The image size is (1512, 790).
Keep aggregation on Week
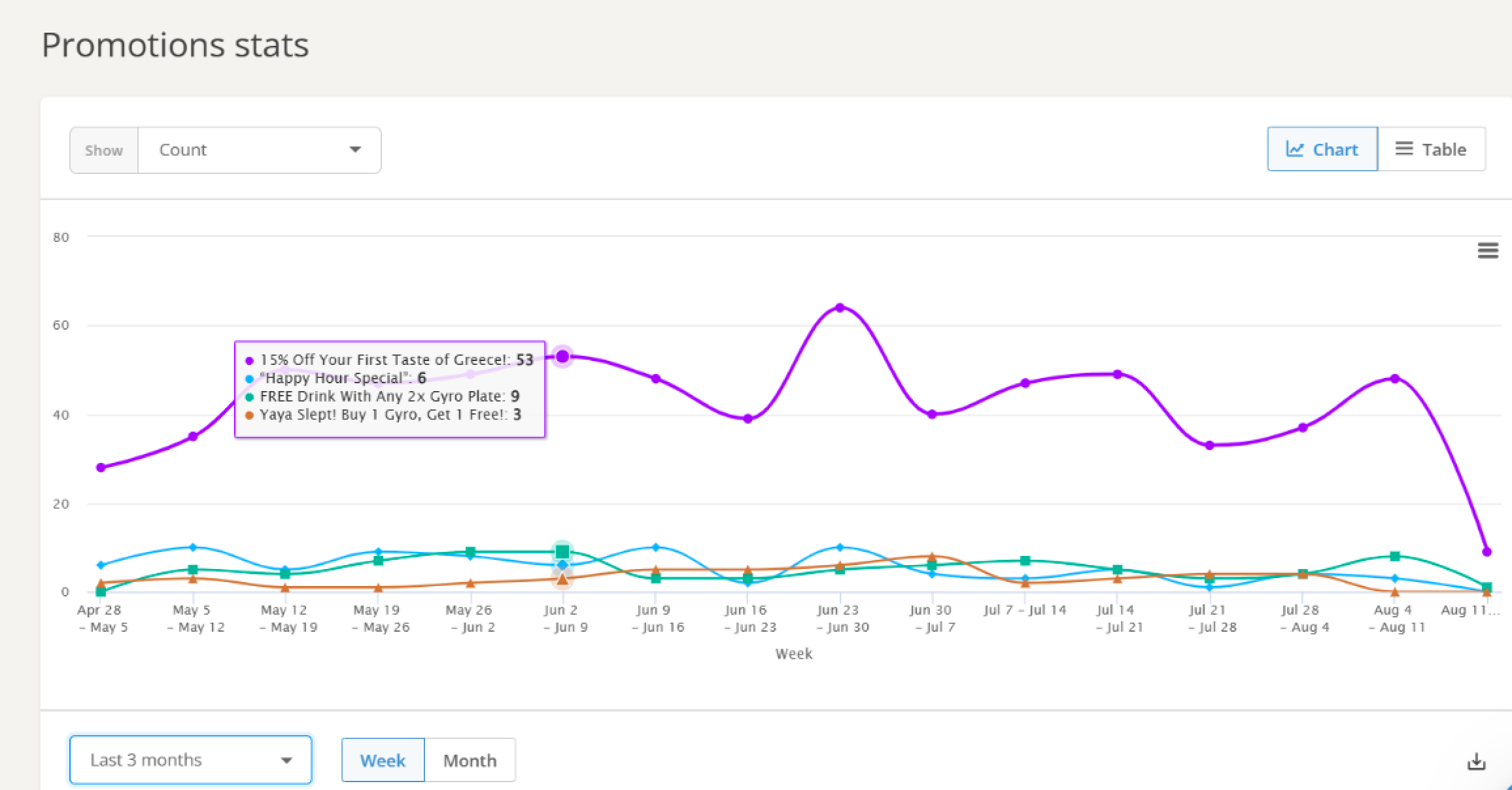point(383,760)
